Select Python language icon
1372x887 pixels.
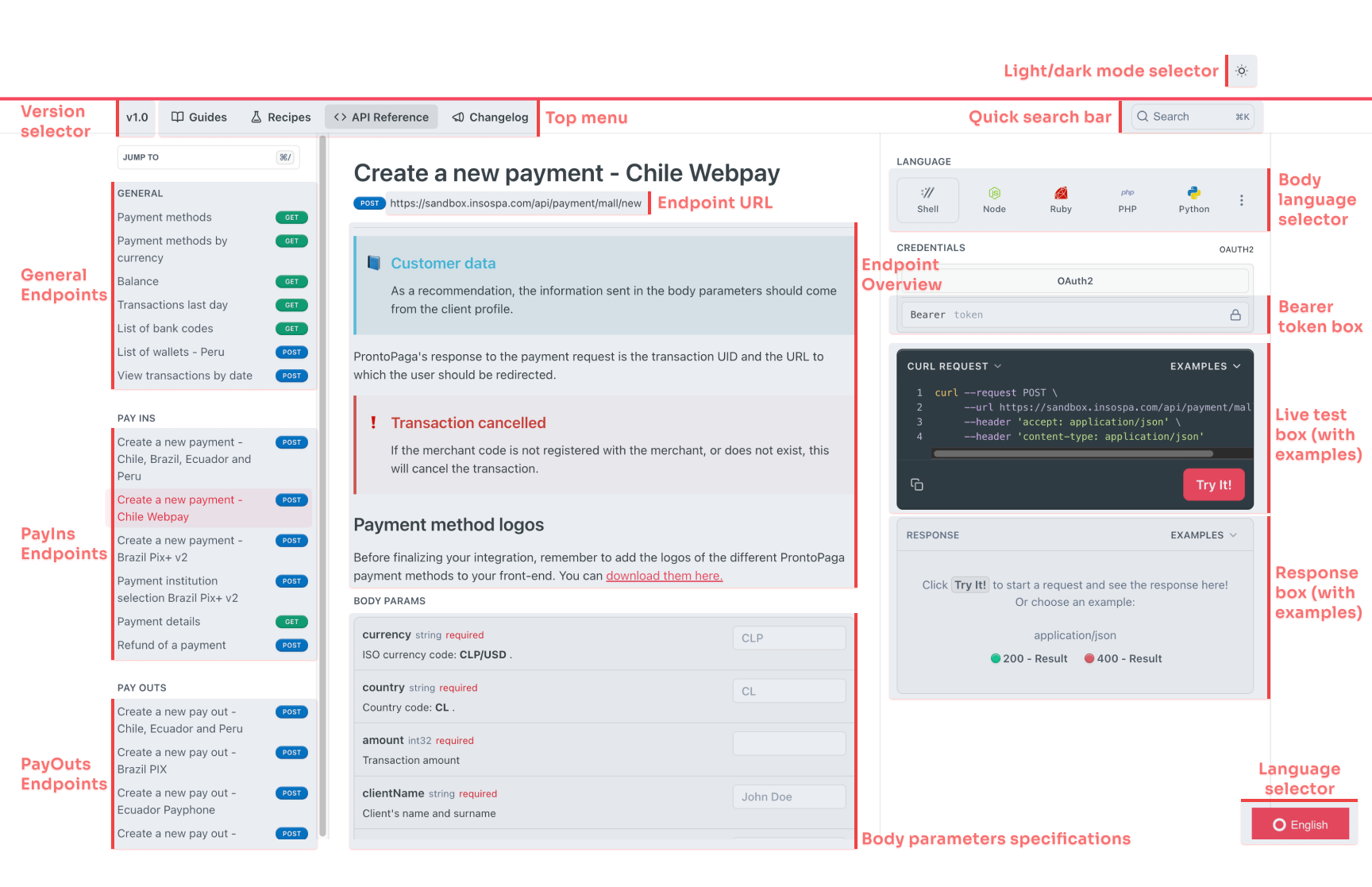1194,200
